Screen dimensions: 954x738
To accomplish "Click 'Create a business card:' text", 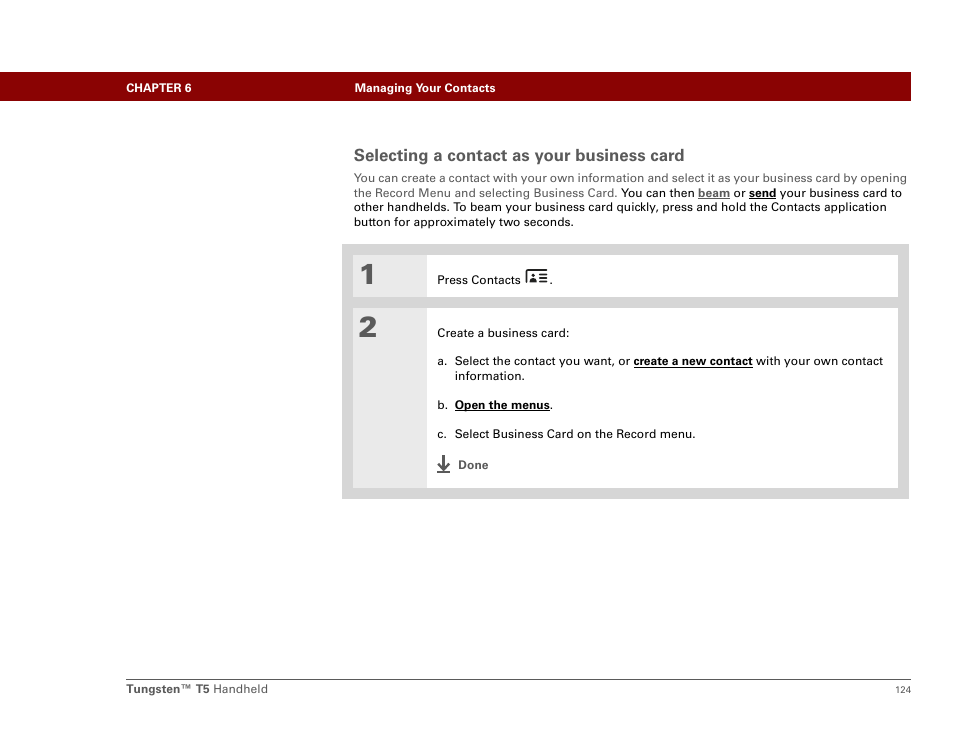I will (503, 333).
